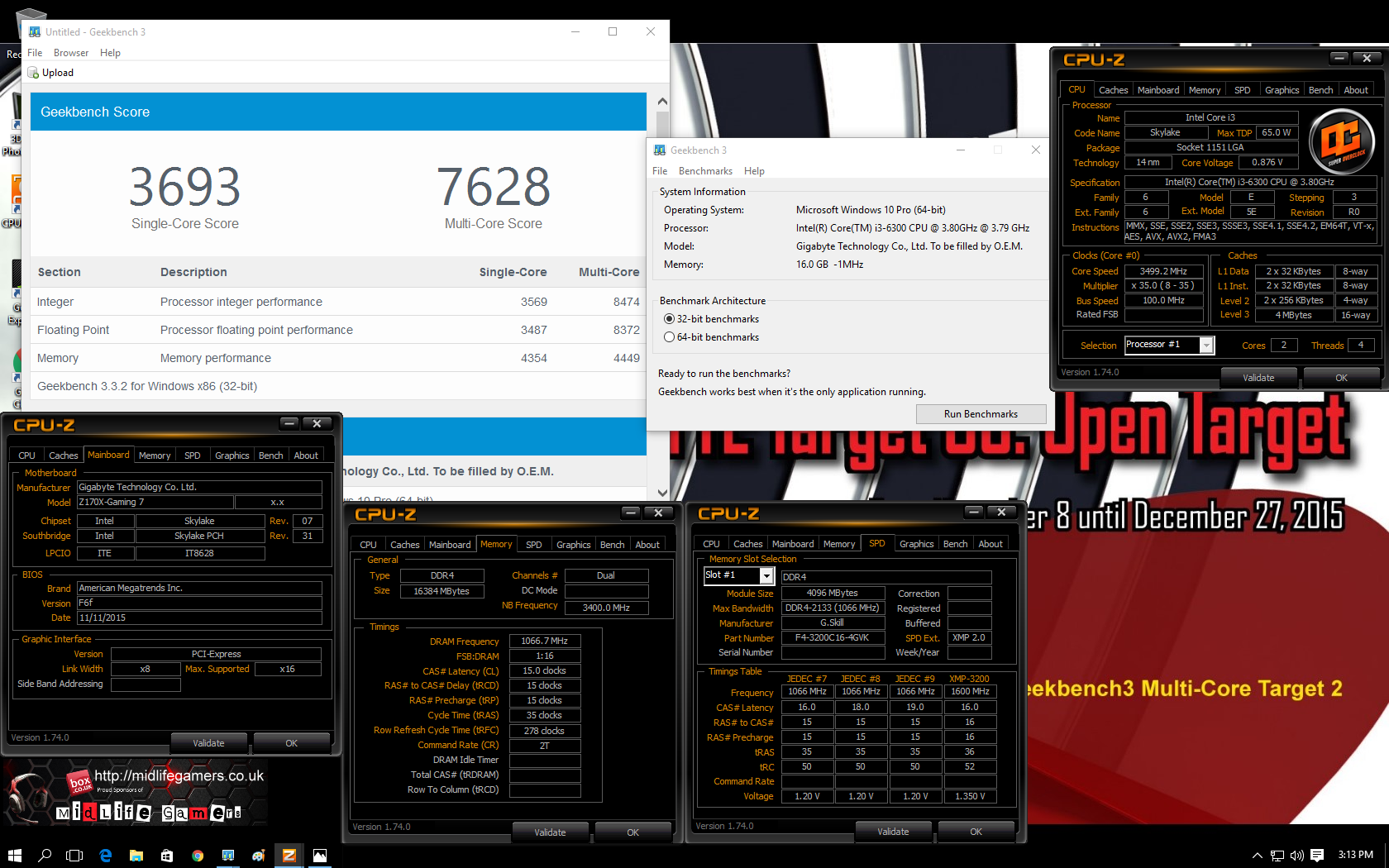The image size is (1389, 868).
Task: Click the taskbar clock showing 3:13 PM
Action: coord(1355,855)
